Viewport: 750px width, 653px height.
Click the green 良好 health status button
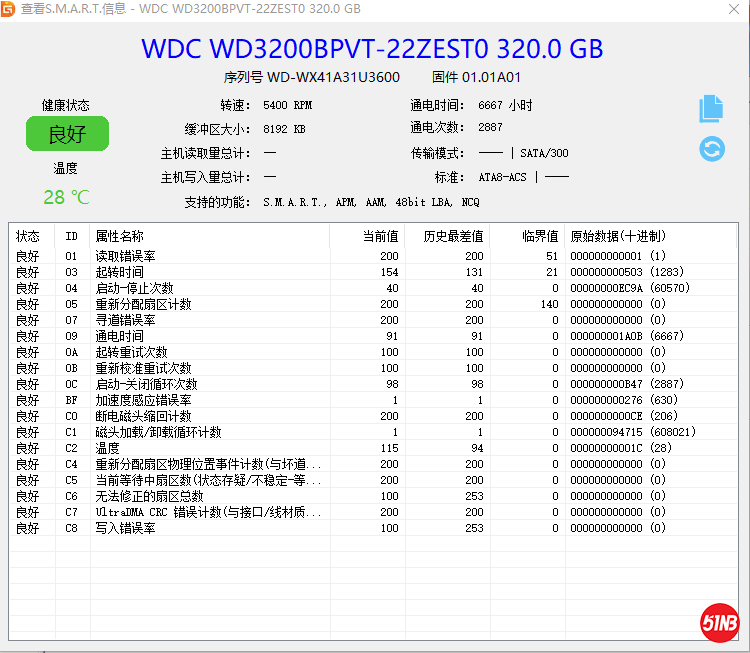pyautogui.click(x=67, y=134)
